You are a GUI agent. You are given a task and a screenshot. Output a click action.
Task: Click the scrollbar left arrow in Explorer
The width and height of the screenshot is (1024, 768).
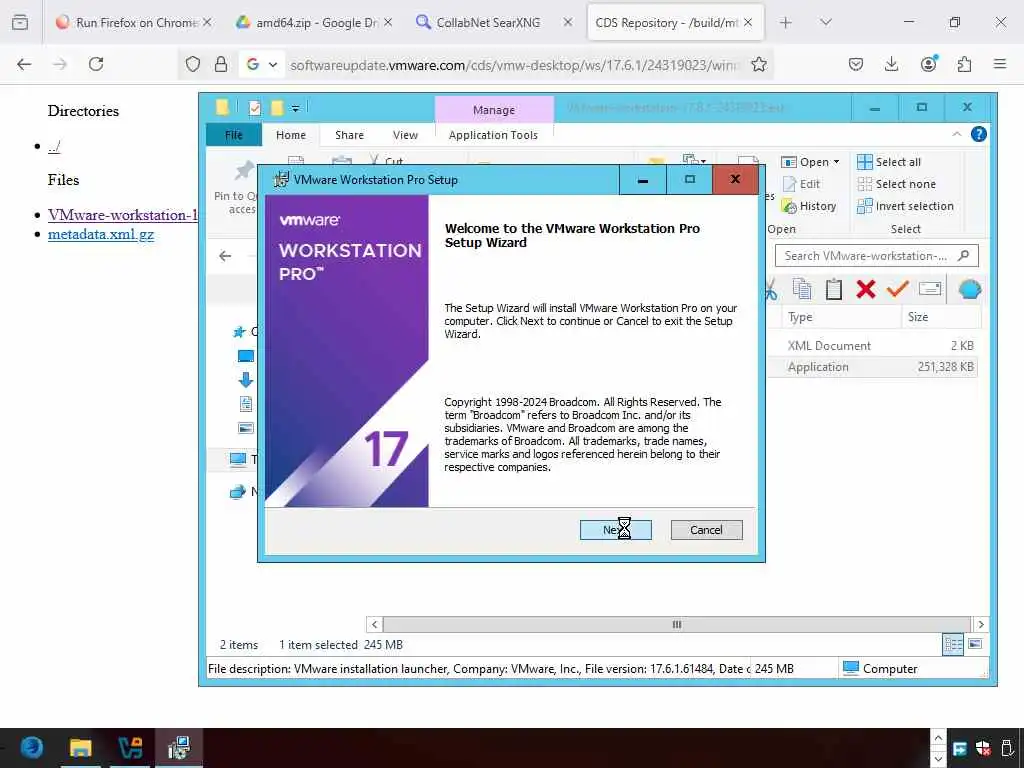click(374, 624)
